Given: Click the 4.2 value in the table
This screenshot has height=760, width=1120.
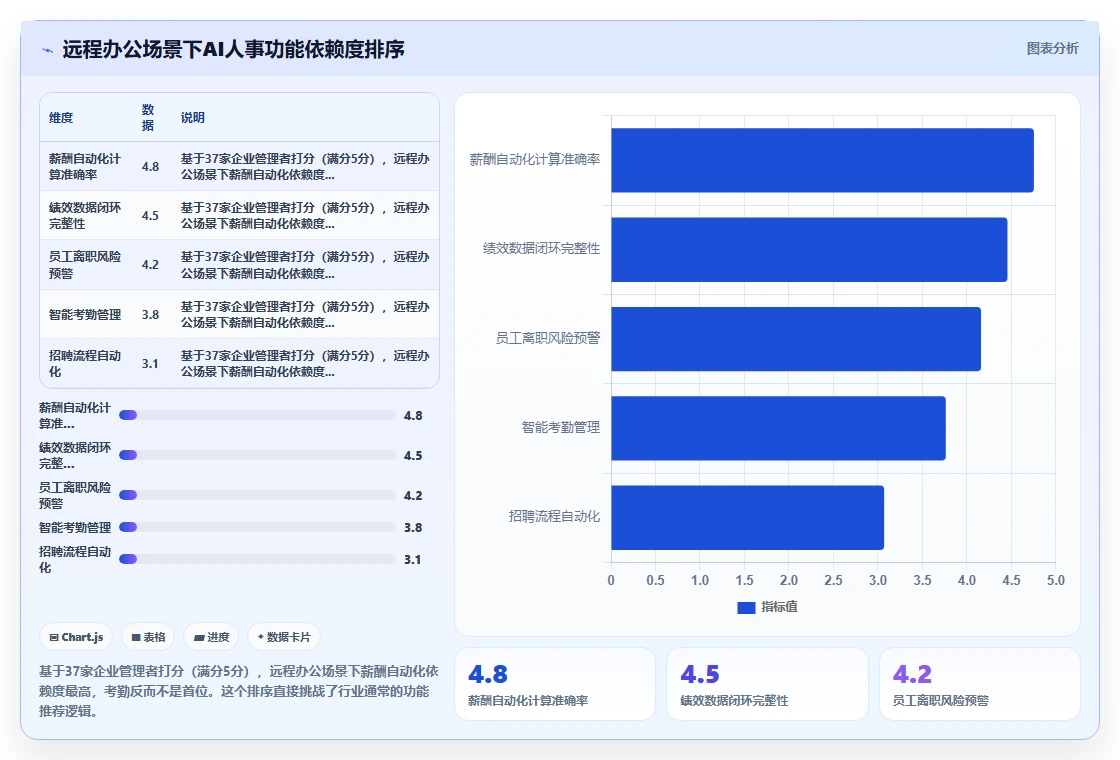Looking at the screenshot, I should point(150,264).
